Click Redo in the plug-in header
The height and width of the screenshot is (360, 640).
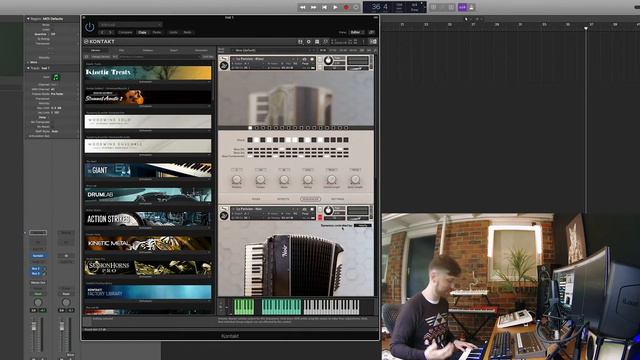pyautogui.click(x=187, y=32)
